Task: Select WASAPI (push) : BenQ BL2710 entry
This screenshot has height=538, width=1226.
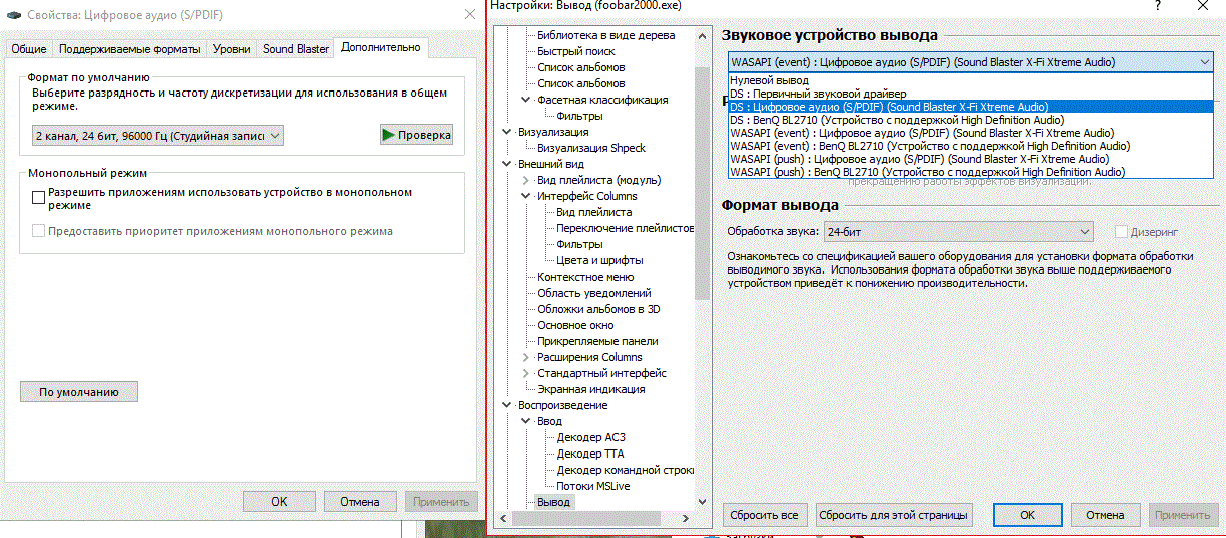Action: pos(970,172)
